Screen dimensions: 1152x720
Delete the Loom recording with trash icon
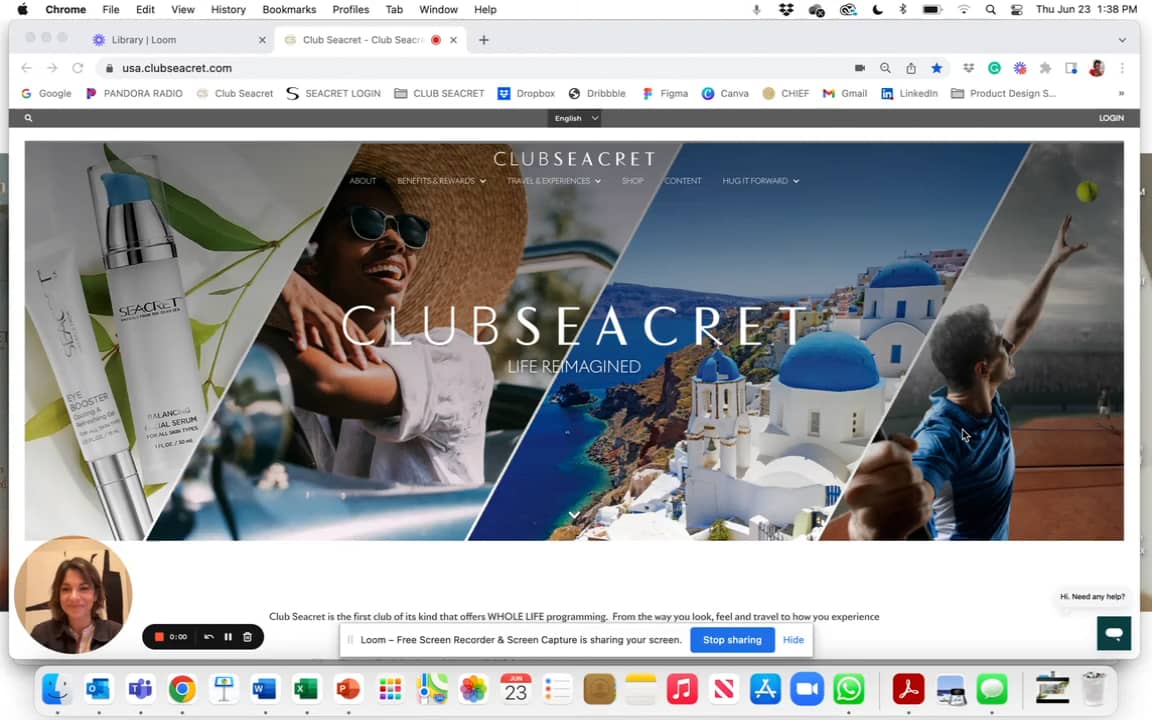pos(248,637)
